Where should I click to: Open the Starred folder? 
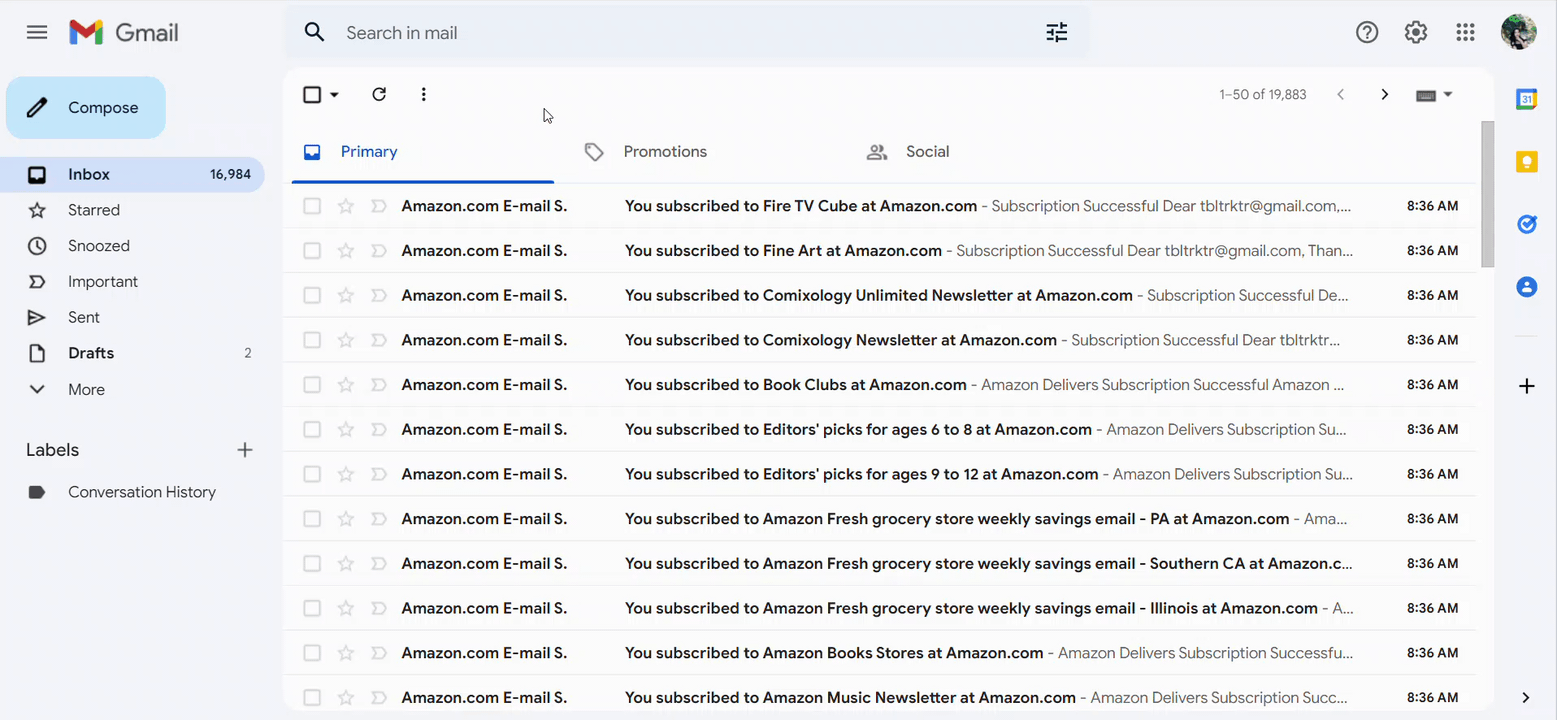click(x=94, y=210)
